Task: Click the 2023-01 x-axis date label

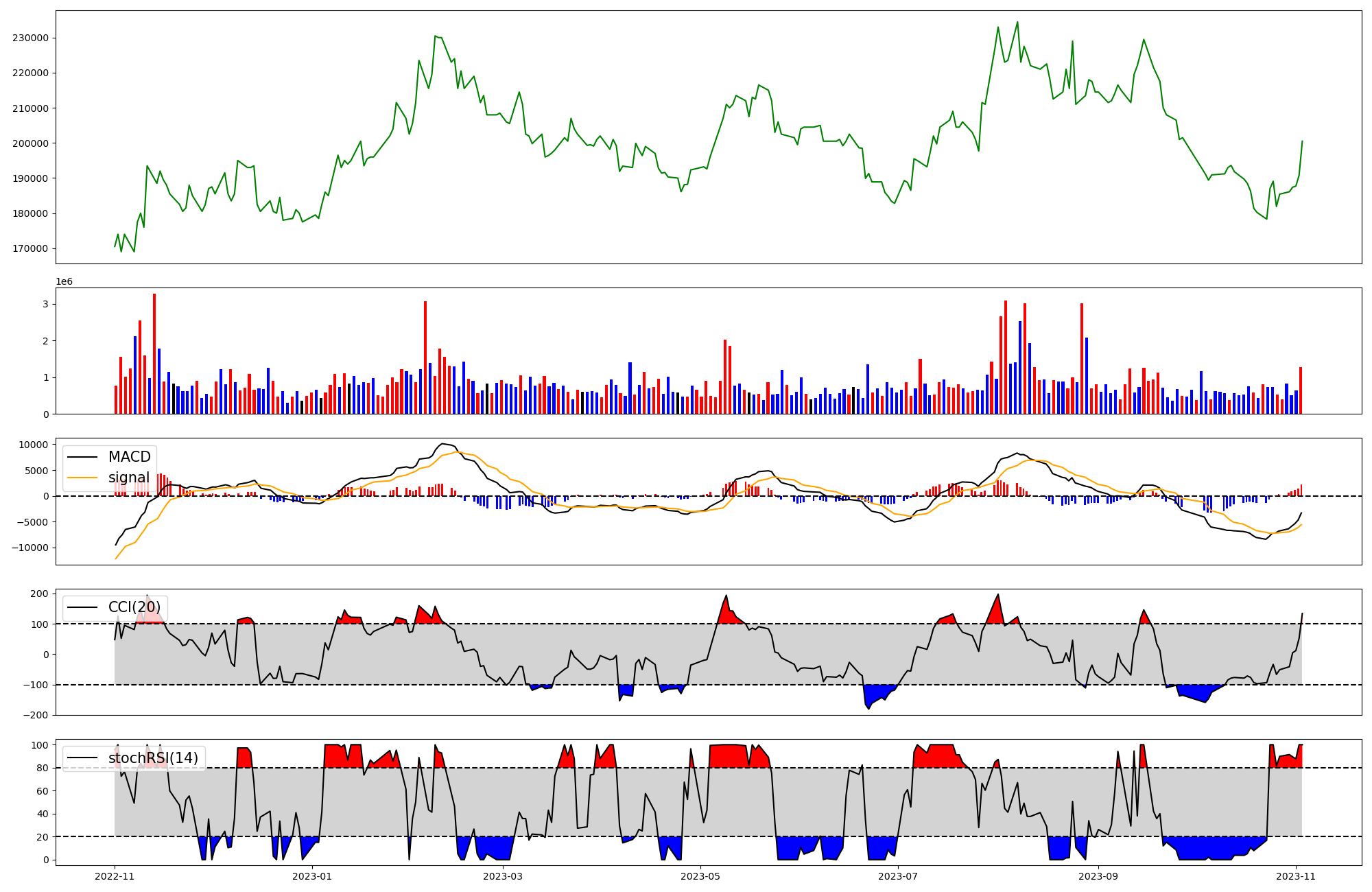Action: coord(312,876)
